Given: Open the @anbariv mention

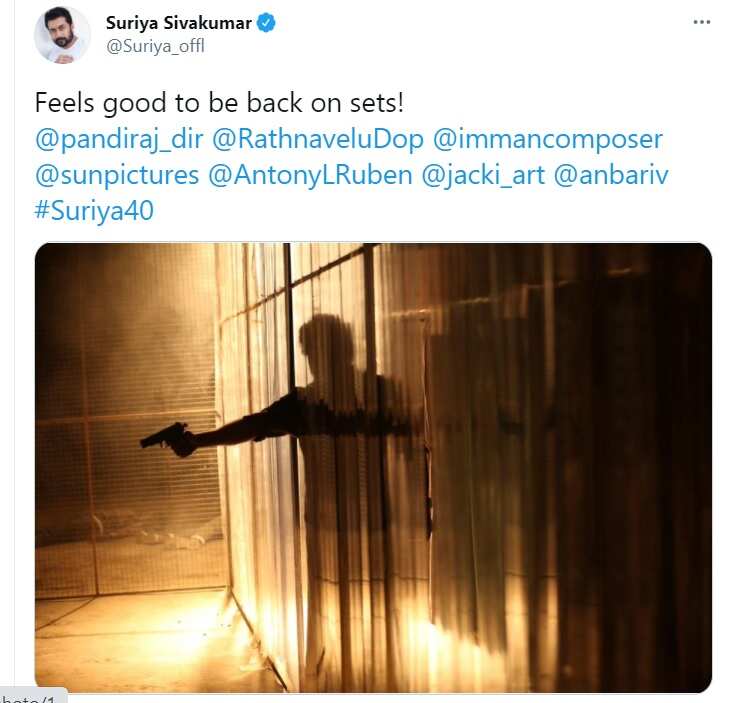Looking at the screenshot, I should 611,175.
